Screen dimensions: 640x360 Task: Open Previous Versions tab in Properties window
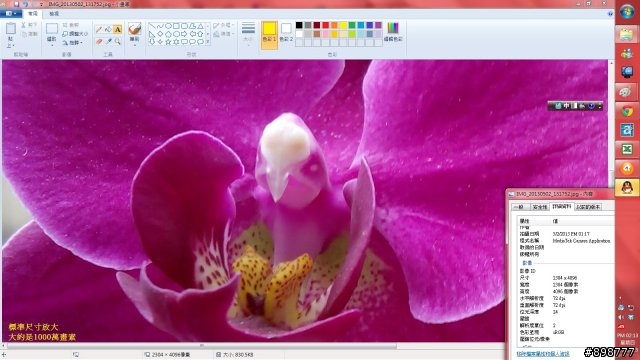pos(588,207)
